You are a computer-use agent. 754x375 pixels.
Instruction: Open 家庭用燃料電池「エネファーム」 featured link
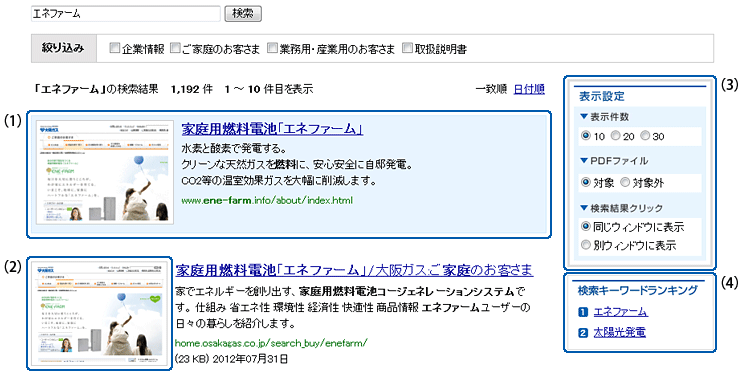[272, 129]
